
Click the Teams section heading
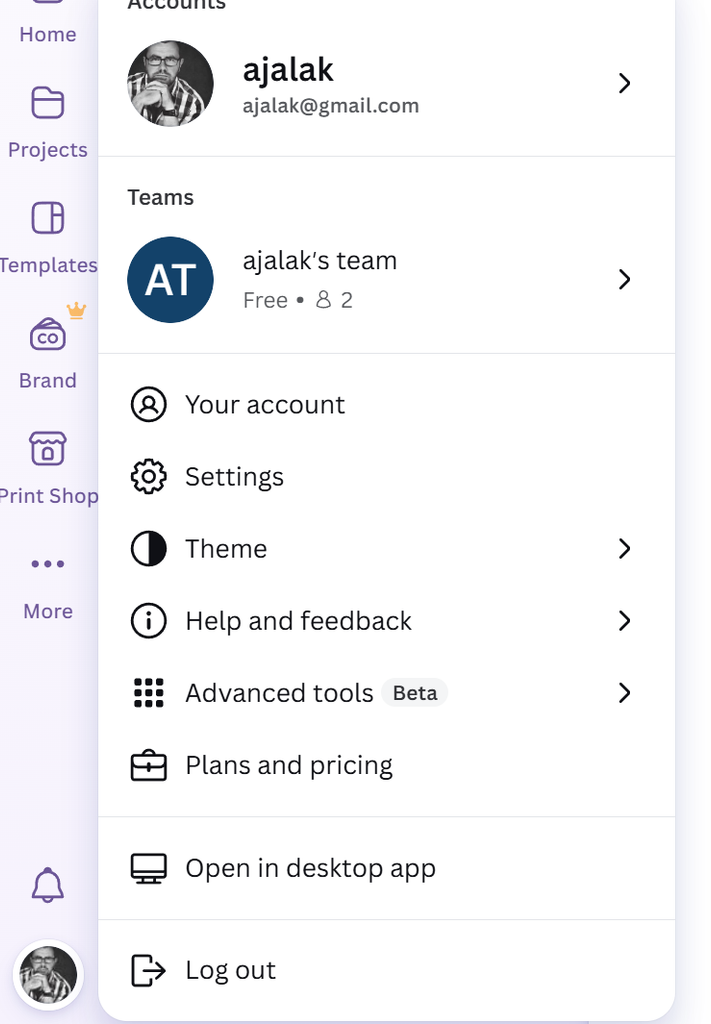pyautogui.click(x=161, y=197)
